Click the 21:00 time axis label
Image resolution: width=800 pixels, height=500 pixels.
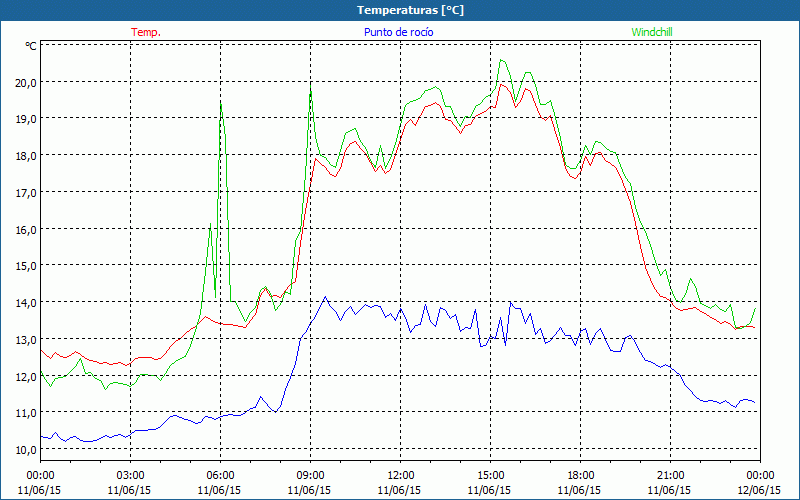670,476
